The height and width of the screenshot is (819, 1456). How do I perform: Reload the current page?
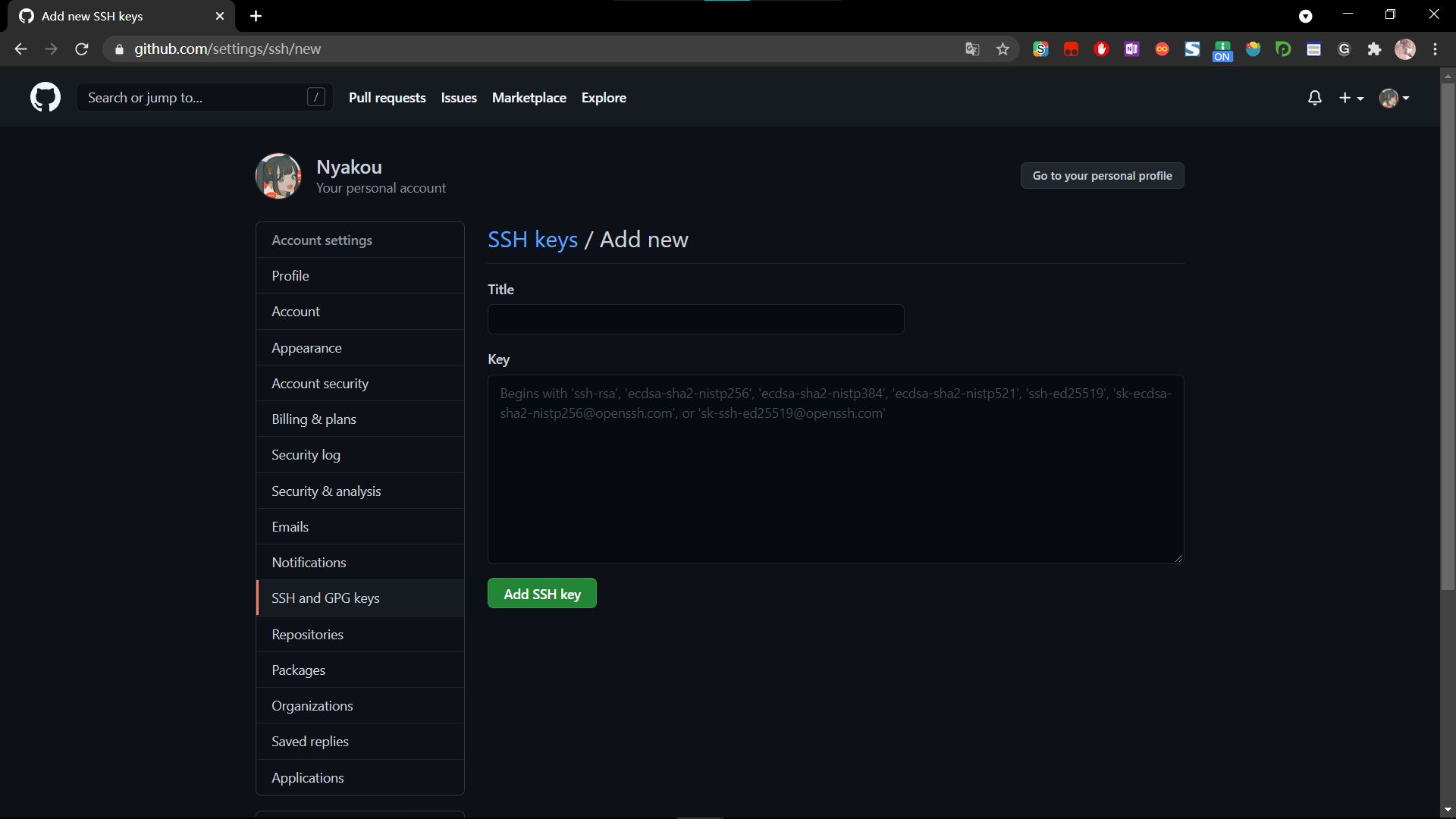[81, 49]
